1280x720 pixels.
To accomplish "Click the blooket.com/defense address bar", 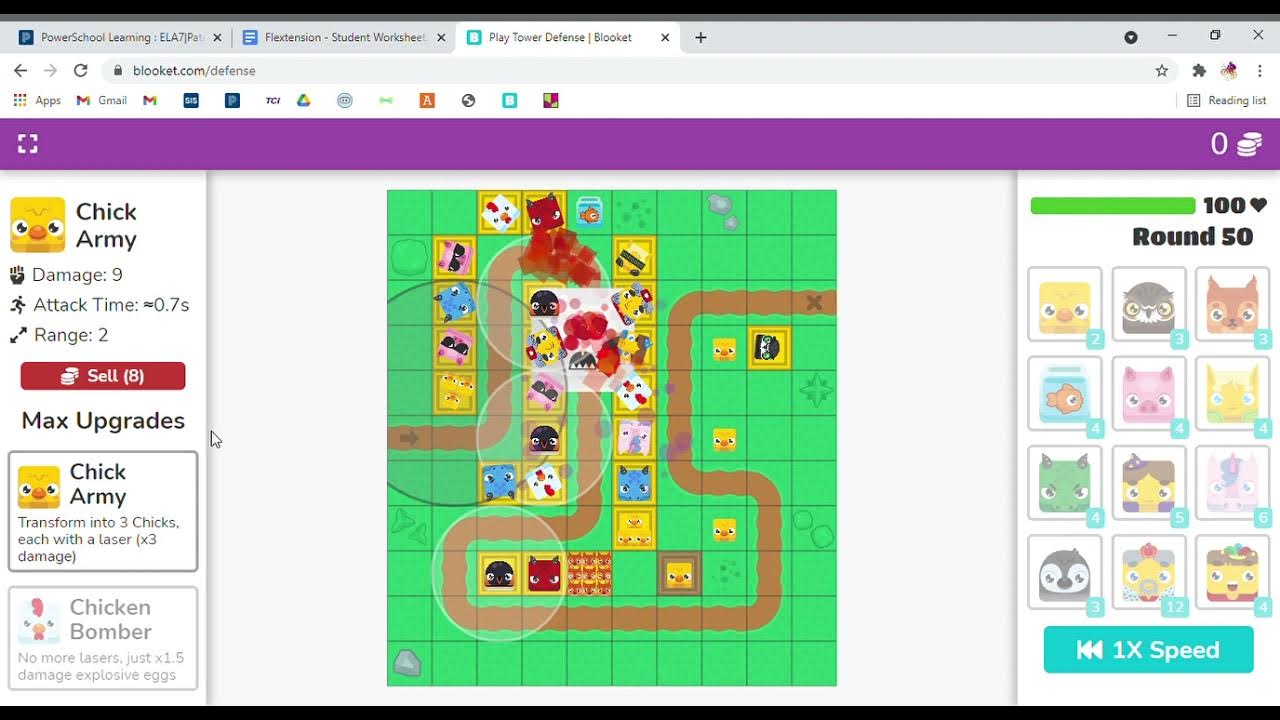I will click(x=640, y=70).
